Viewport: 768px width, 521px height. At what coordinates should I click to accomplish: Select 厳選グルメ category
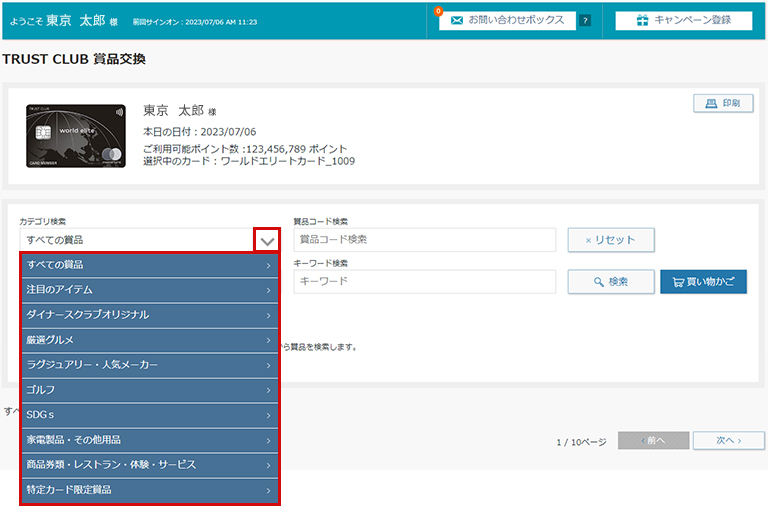(x=149, y=340)
